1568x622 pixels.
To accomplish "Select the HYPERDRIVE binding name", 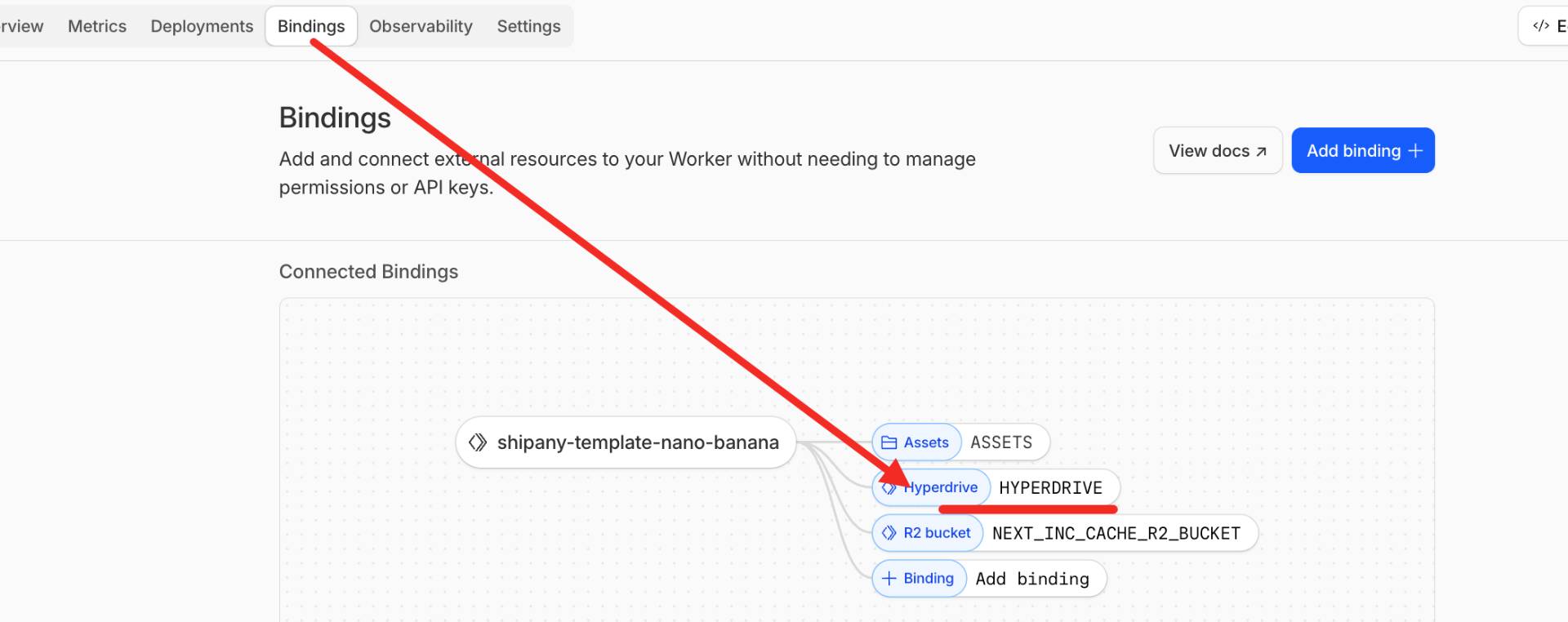I will (1050, 488).
